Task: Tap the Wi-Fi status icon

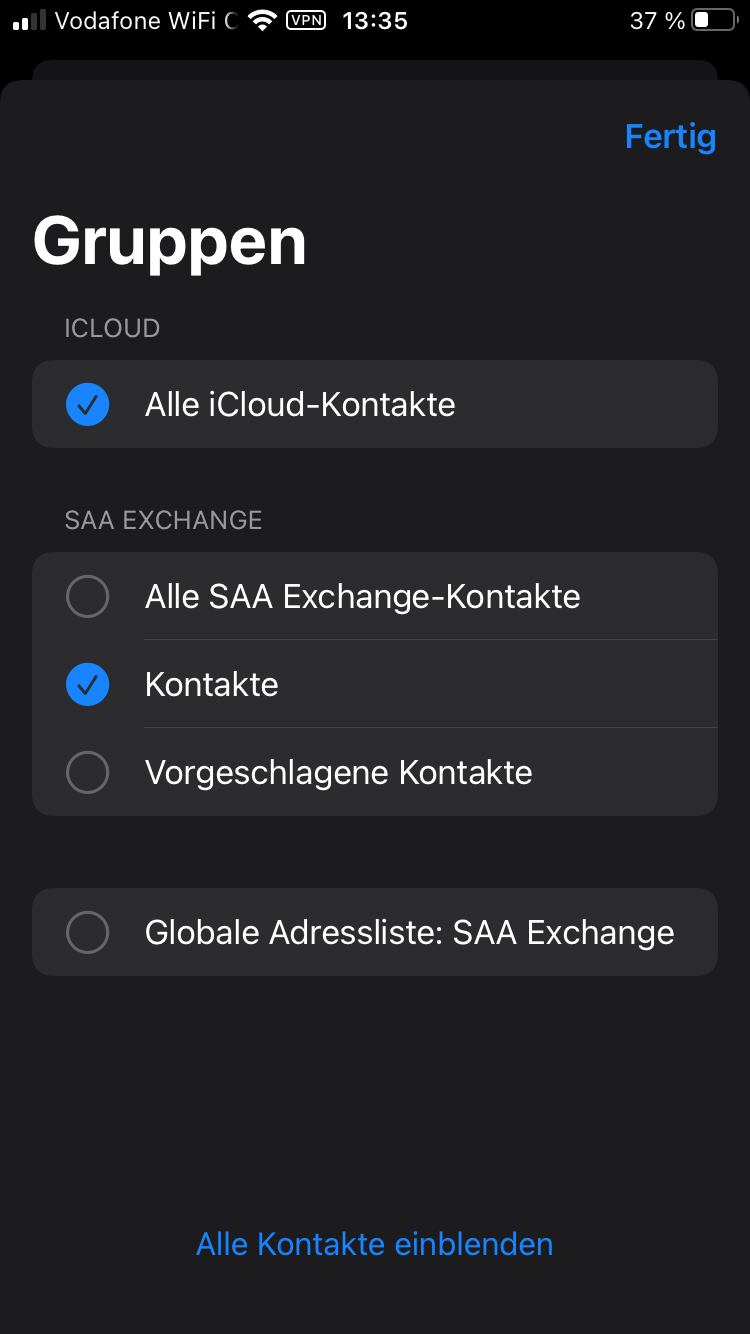Action: (262, 20)
